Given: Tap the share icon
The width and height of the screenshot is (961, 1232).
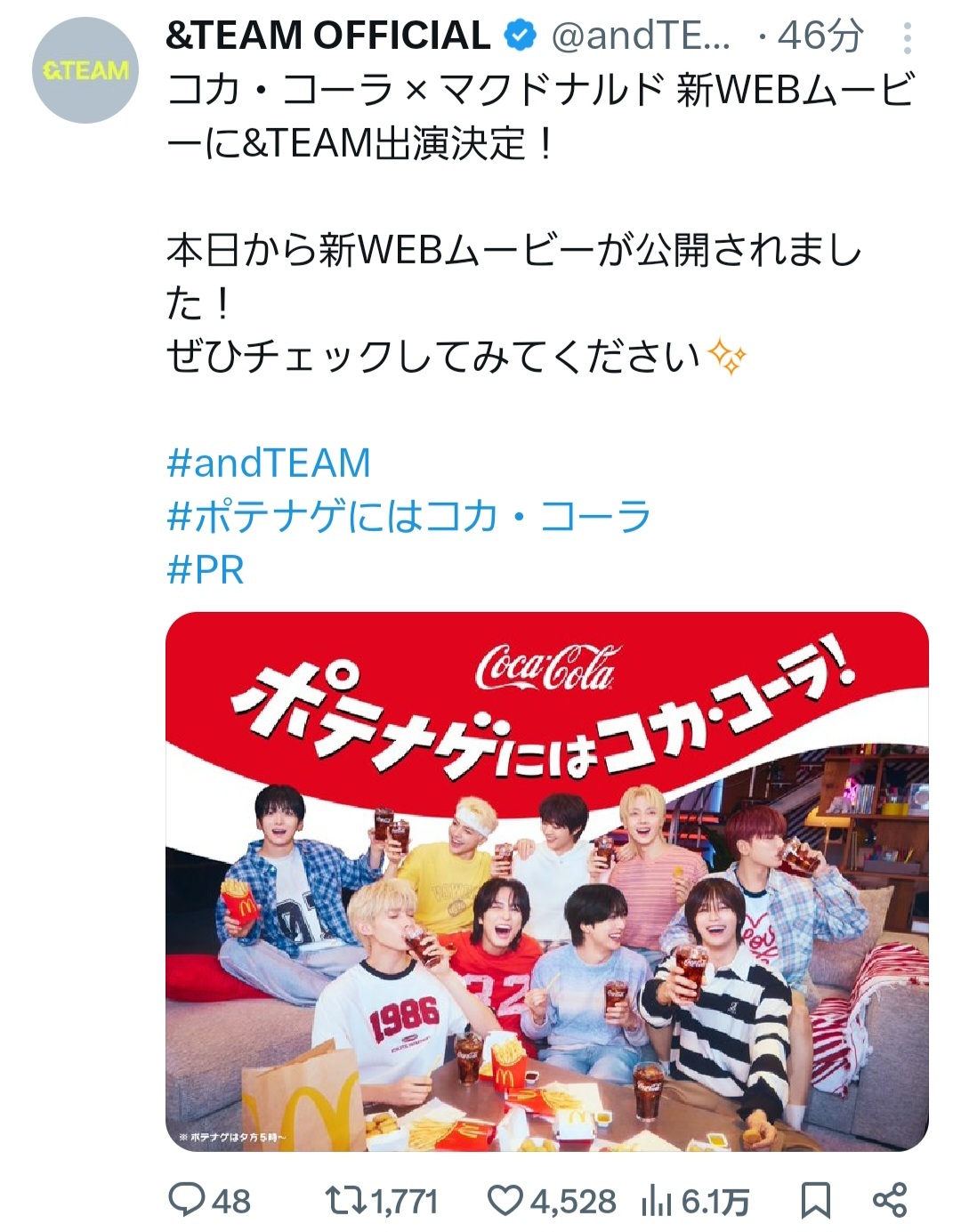Looking at the screenshot, I should point(889,1200).
